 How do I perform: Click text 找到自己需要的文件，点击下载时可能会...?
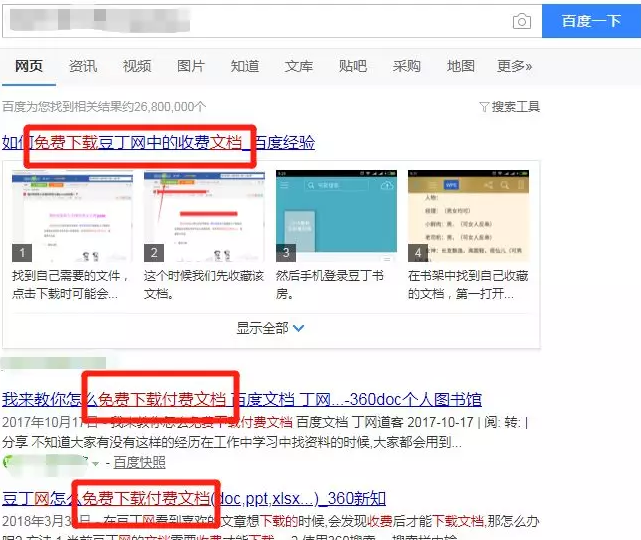tap(70, 285)
